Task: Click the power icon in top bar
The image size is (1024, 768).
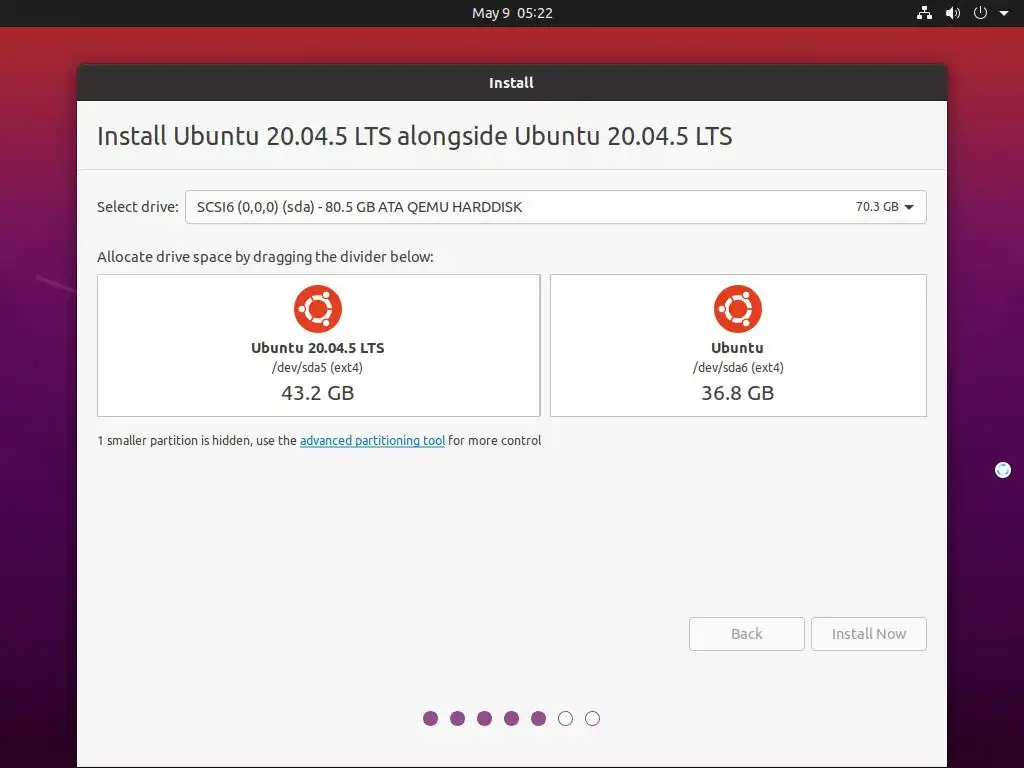Action: [980, 12]
